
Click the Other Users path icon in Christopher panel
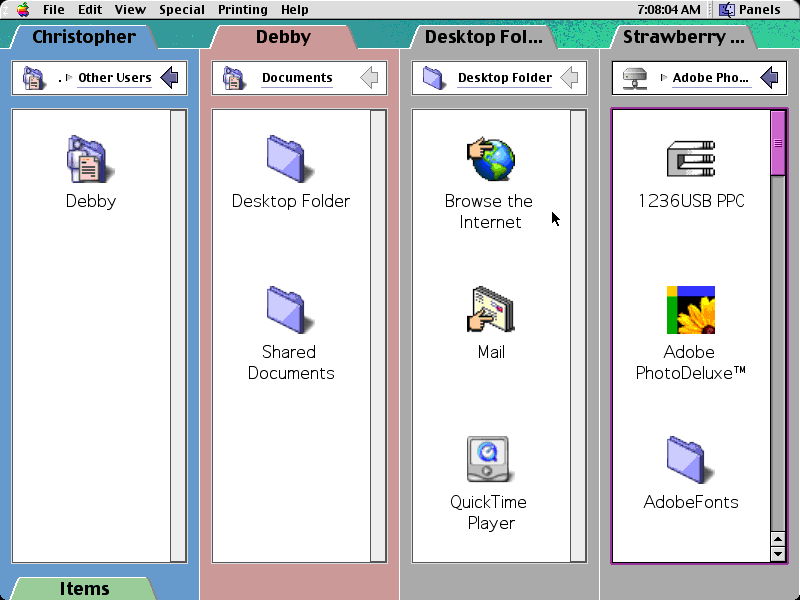pyautogui.click(x=34, y=78)
